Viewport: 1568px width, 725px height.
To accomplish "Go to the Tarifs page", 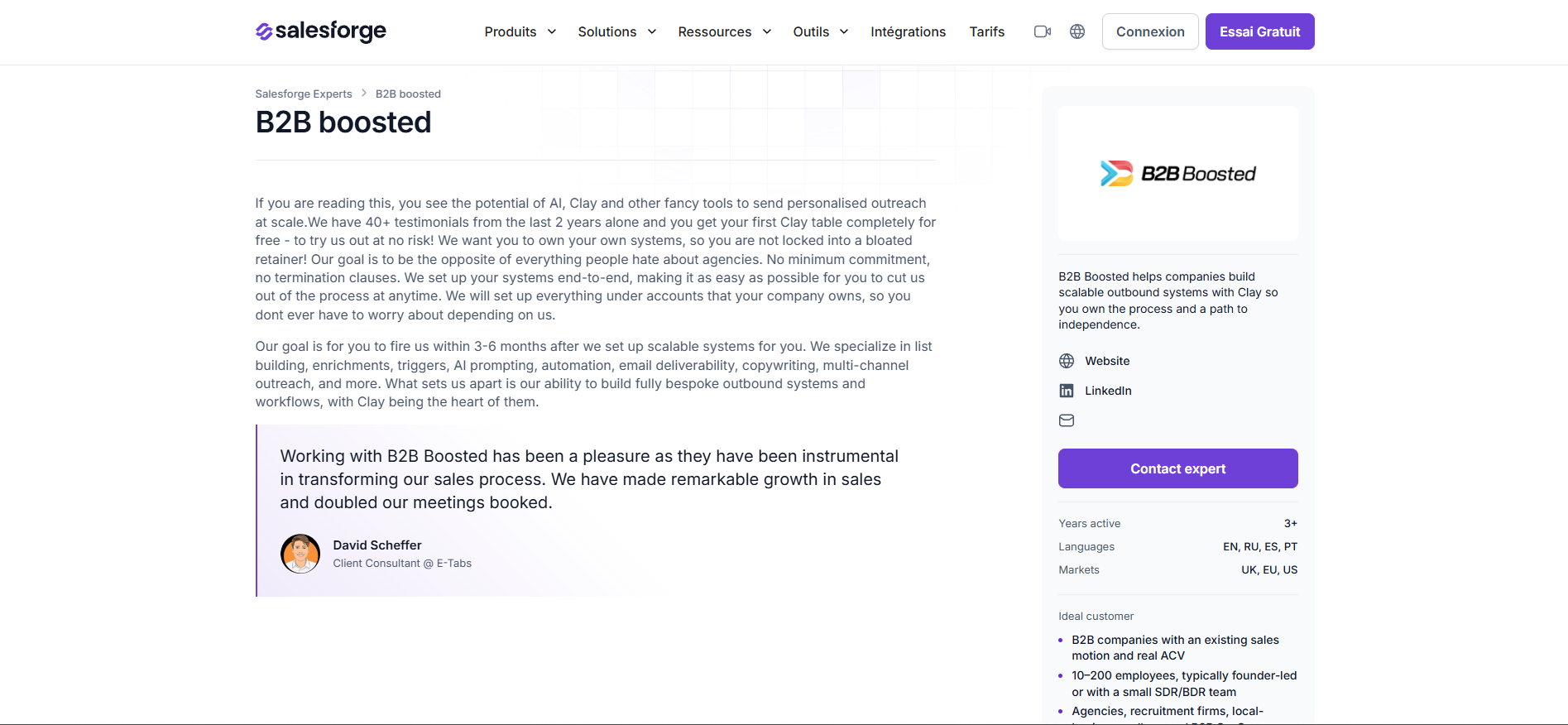I will 987,31.
